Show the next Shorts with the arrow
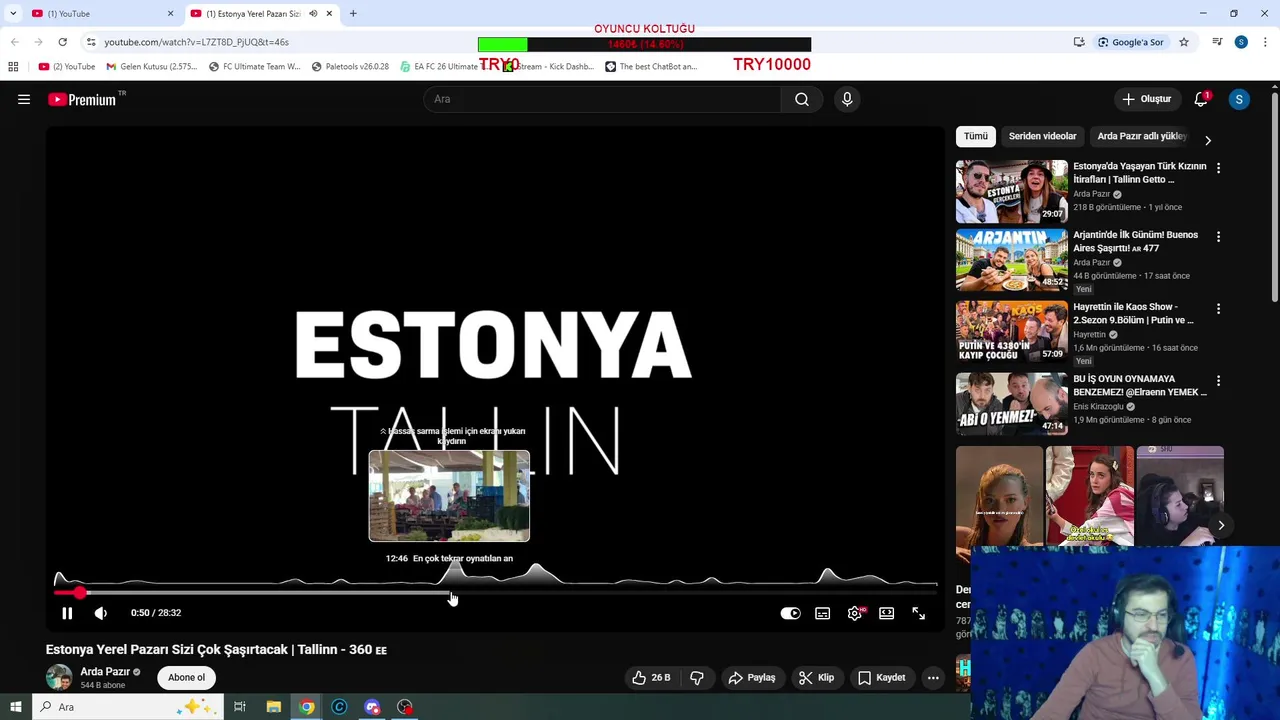This screenshot has width=1280, height=720. coord(1221,525)
